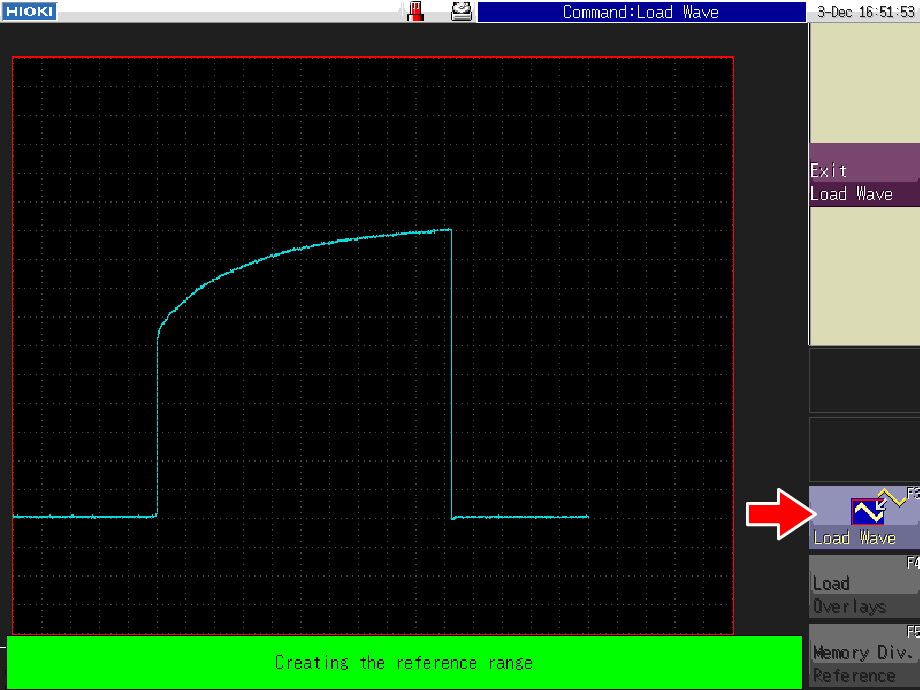Viewport: 920px width, 690px height.
Task: Click the HIOKI logo in the top bar
Action: point(29,12)
